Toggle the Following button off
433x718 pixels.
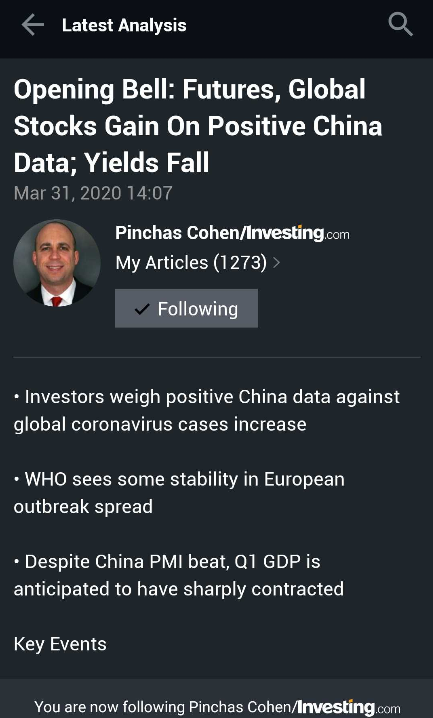pos(186,308)
